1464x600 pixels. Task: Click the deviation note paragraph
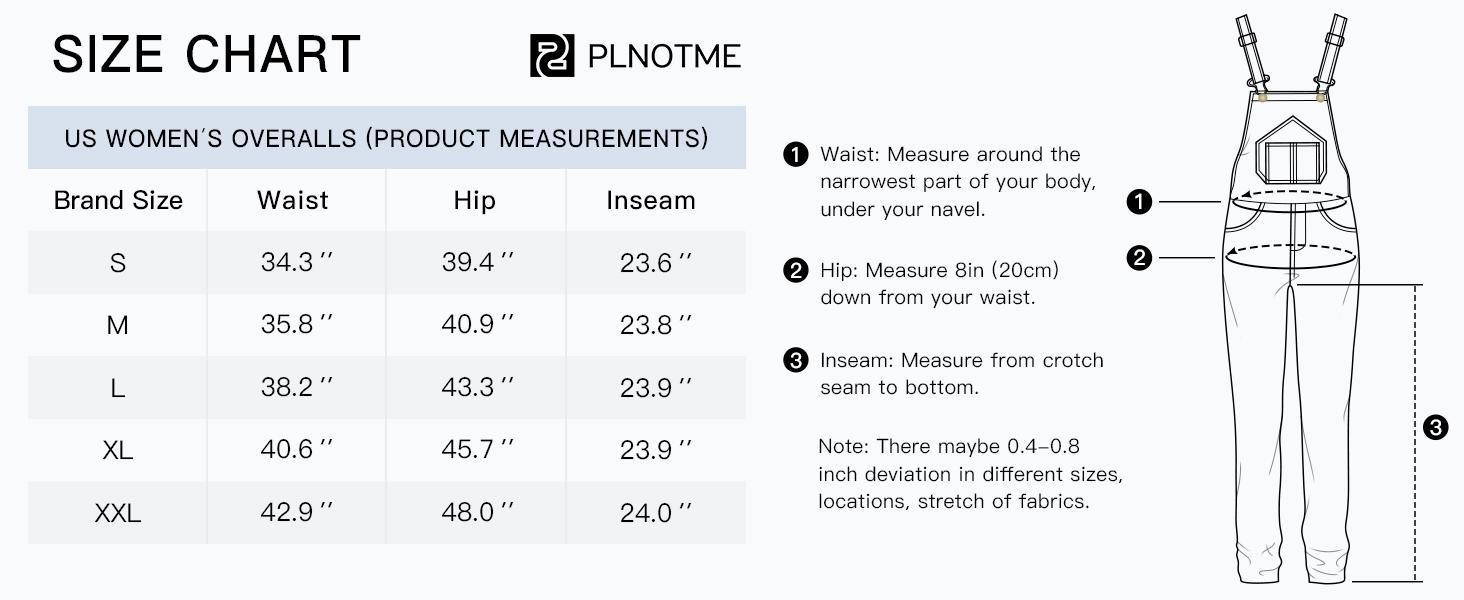tap(970, 473)
